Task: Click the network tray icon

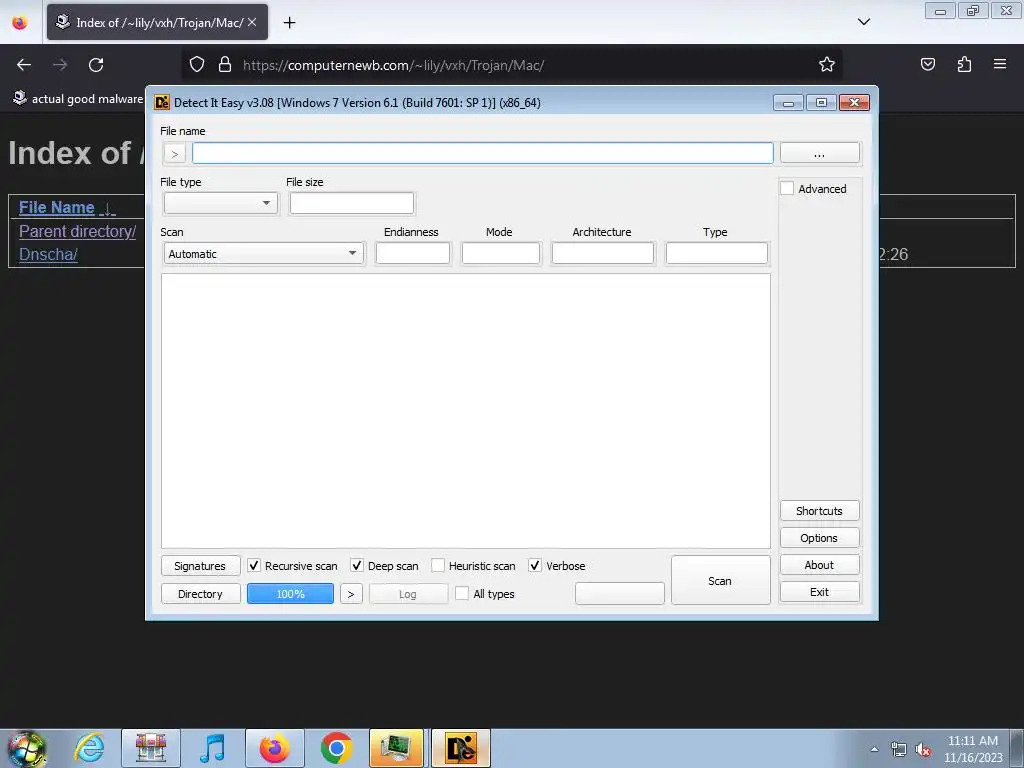Action: coord(899,749)
